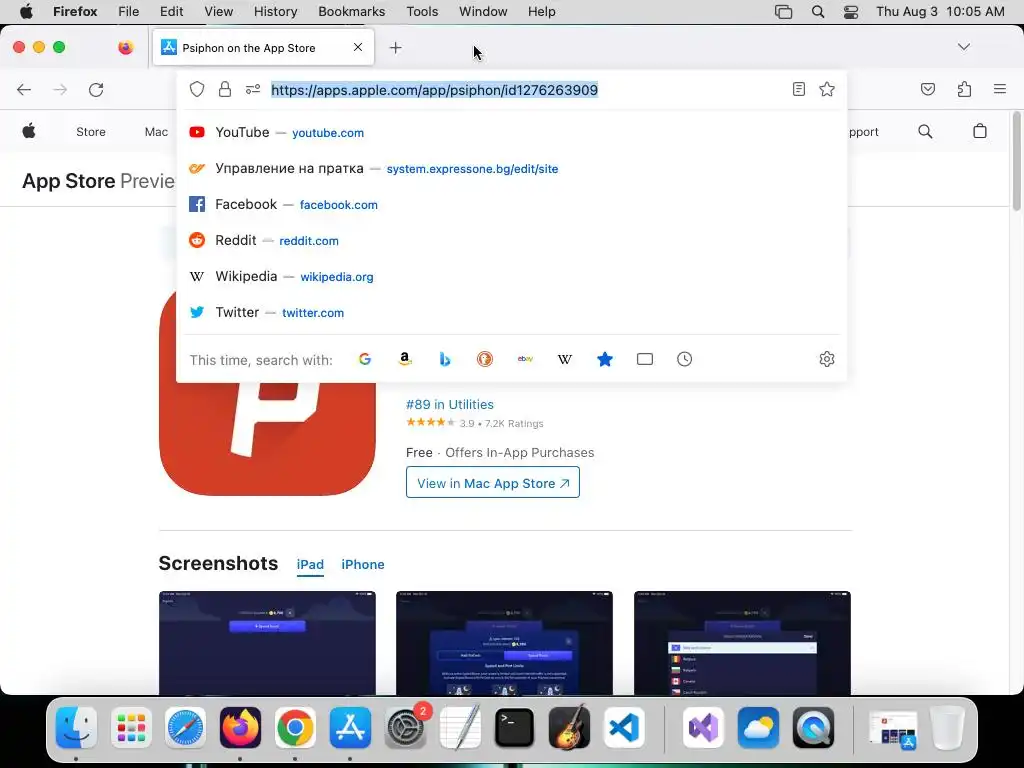This screenshot has width=1024, height=768.
Task: Open Save to Pocket button
Action: coord(928,89)
